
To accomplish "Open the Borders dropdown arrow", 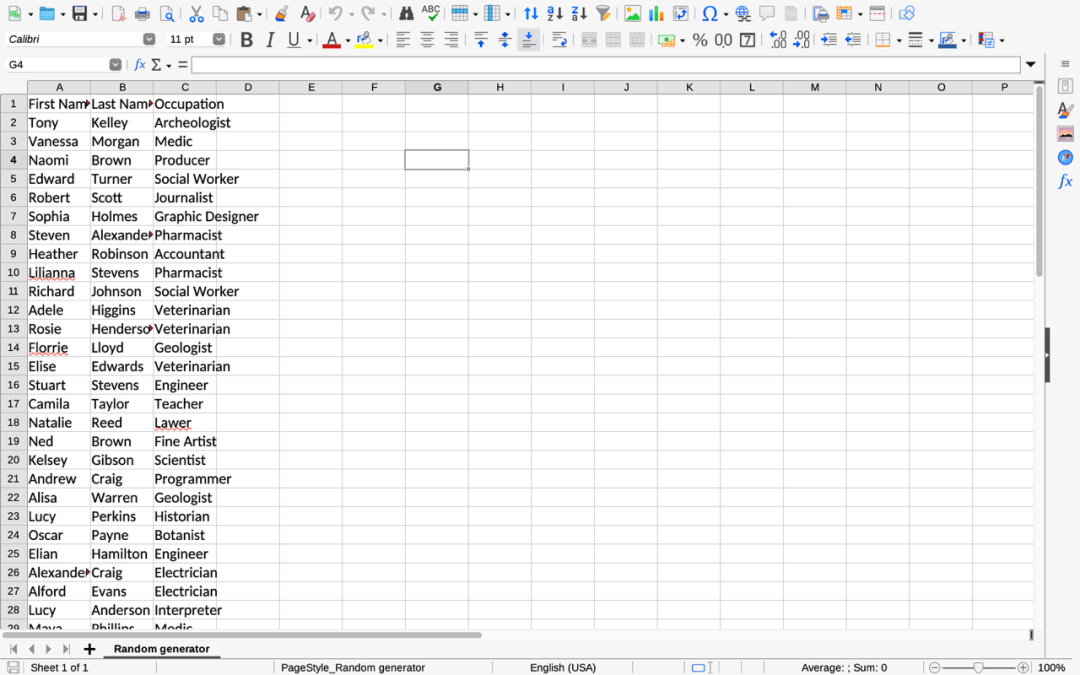I will (x=899, y=41).
